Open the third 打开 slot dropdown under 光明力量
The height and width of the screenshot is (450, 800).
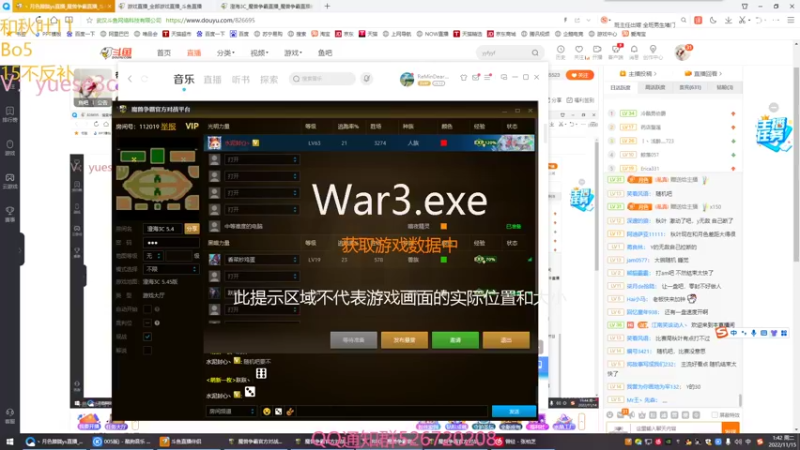[262, 193]
